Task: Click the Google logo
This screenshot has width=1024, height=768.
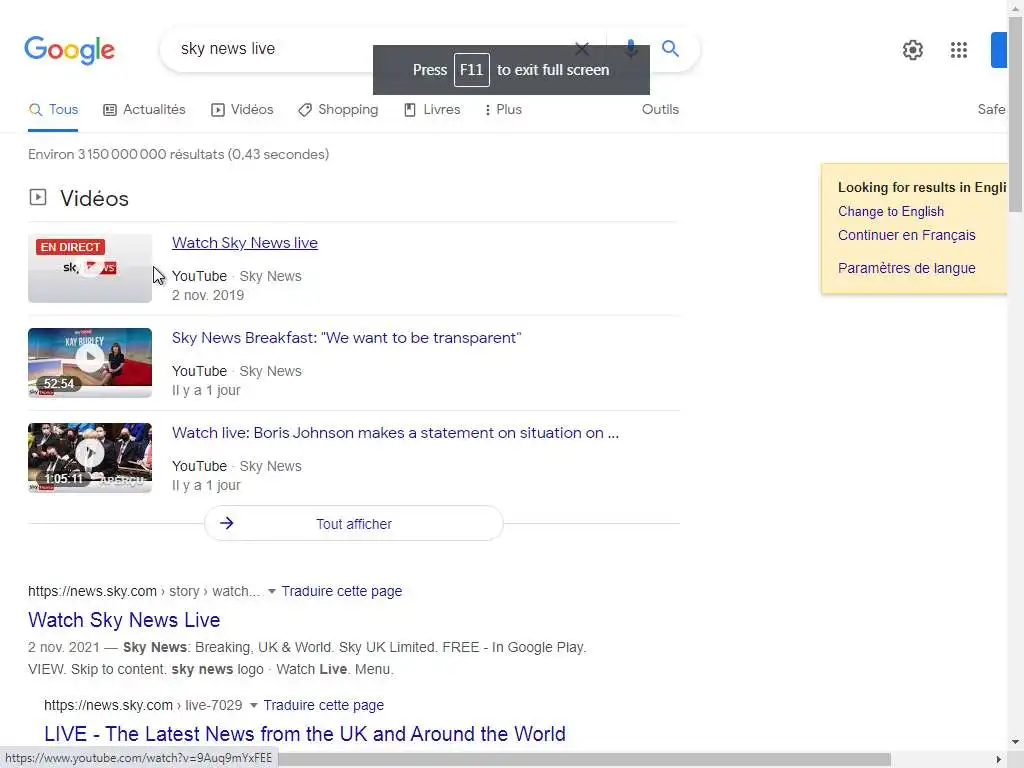Action: (69, 50)
